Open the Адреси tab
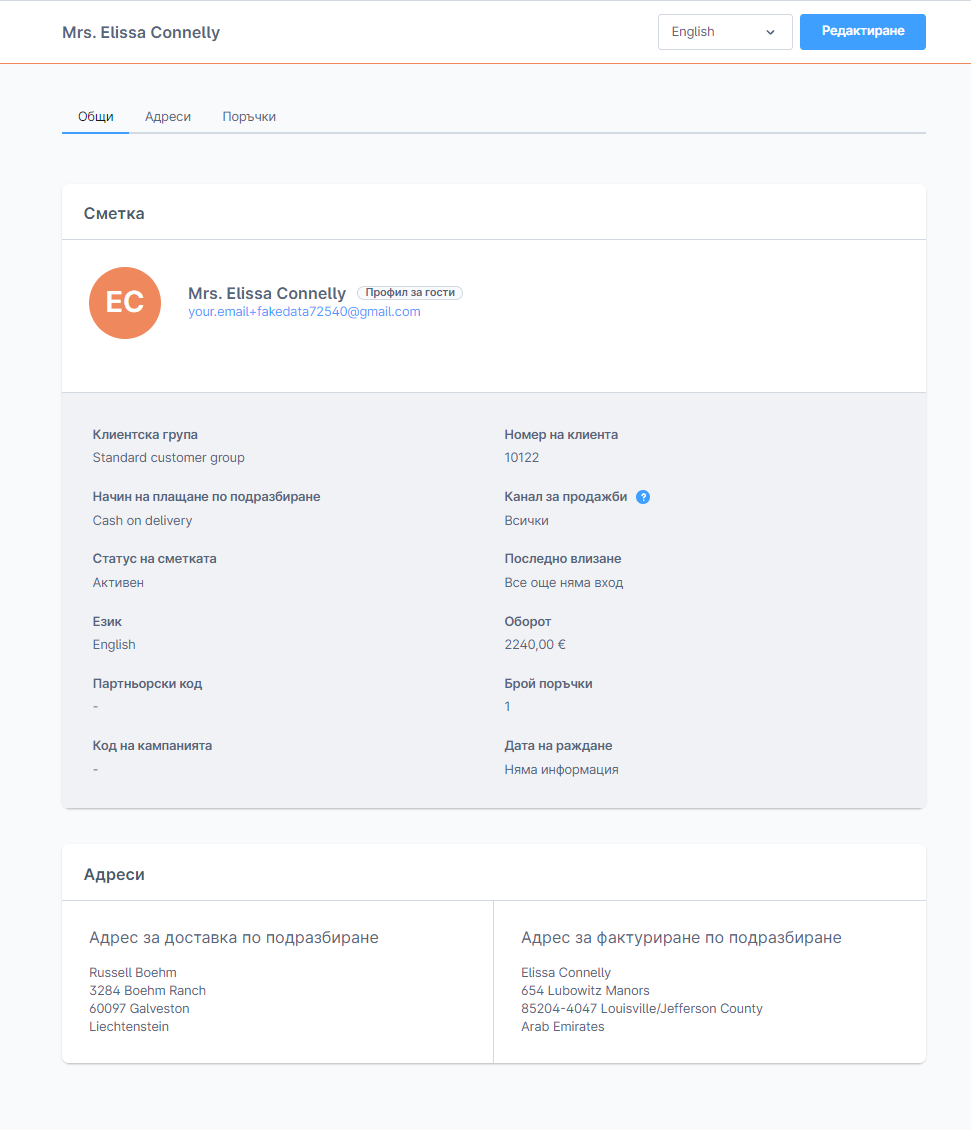This screenshot has width=971, height=1130. point(168,117)
